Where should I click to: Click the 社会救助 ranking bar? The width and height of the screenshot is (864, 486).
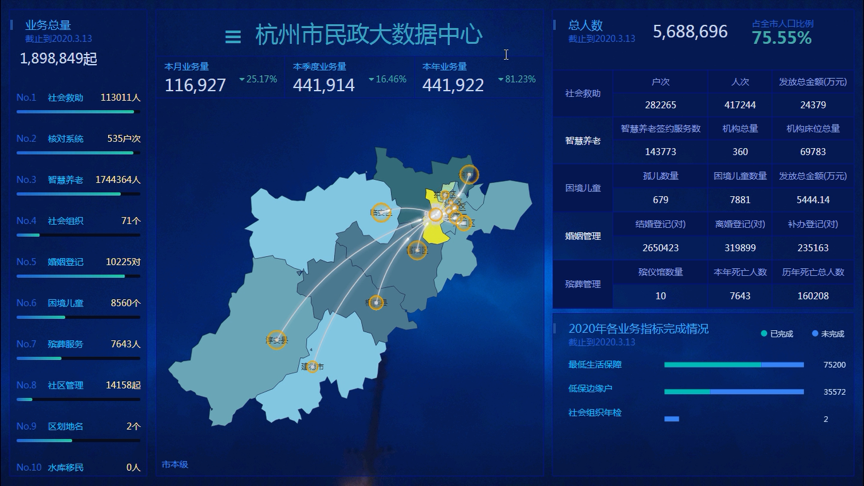(78, 112)
